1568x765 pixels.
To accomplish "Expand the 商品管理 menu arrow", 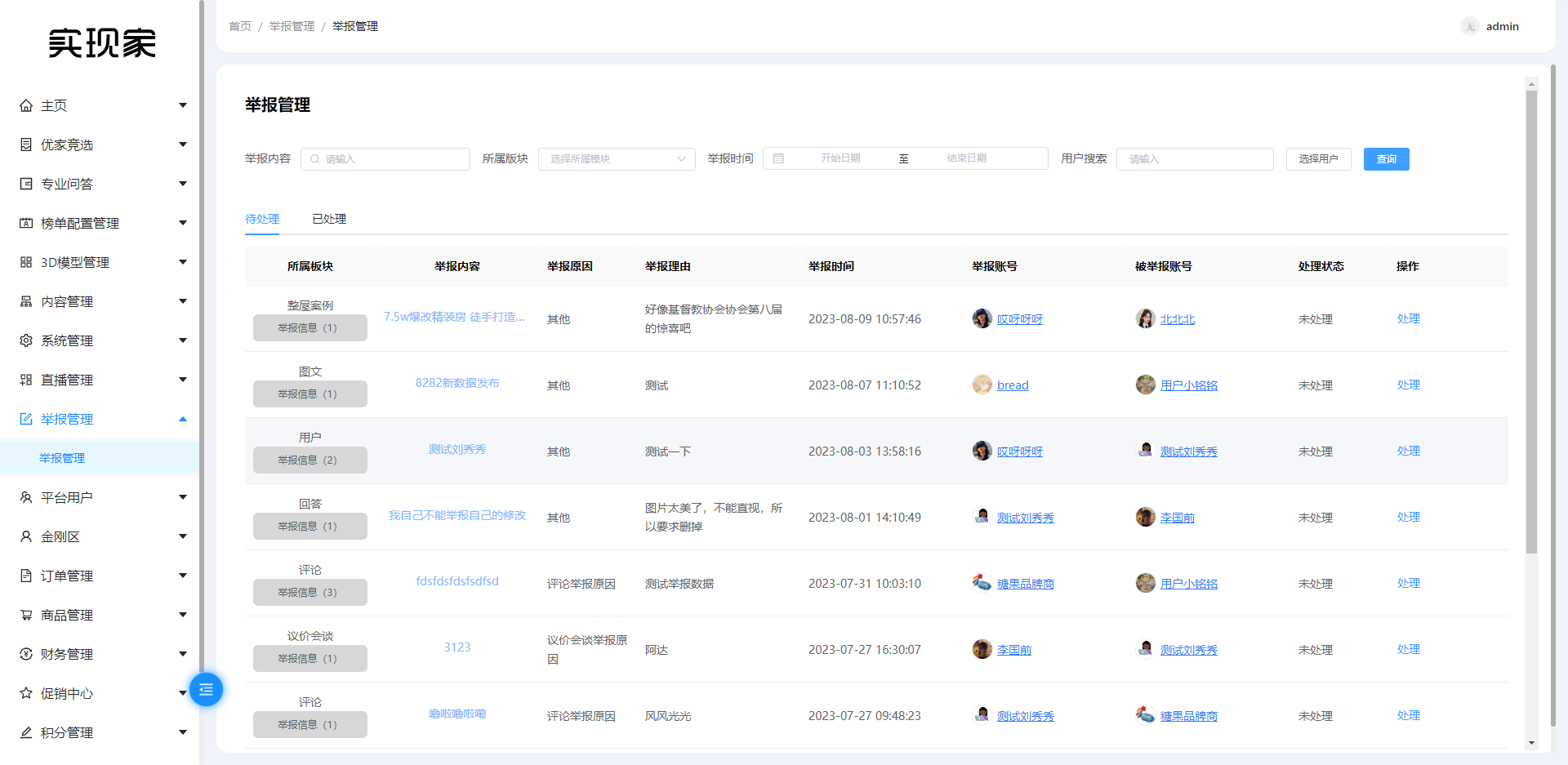I will 183,615.
